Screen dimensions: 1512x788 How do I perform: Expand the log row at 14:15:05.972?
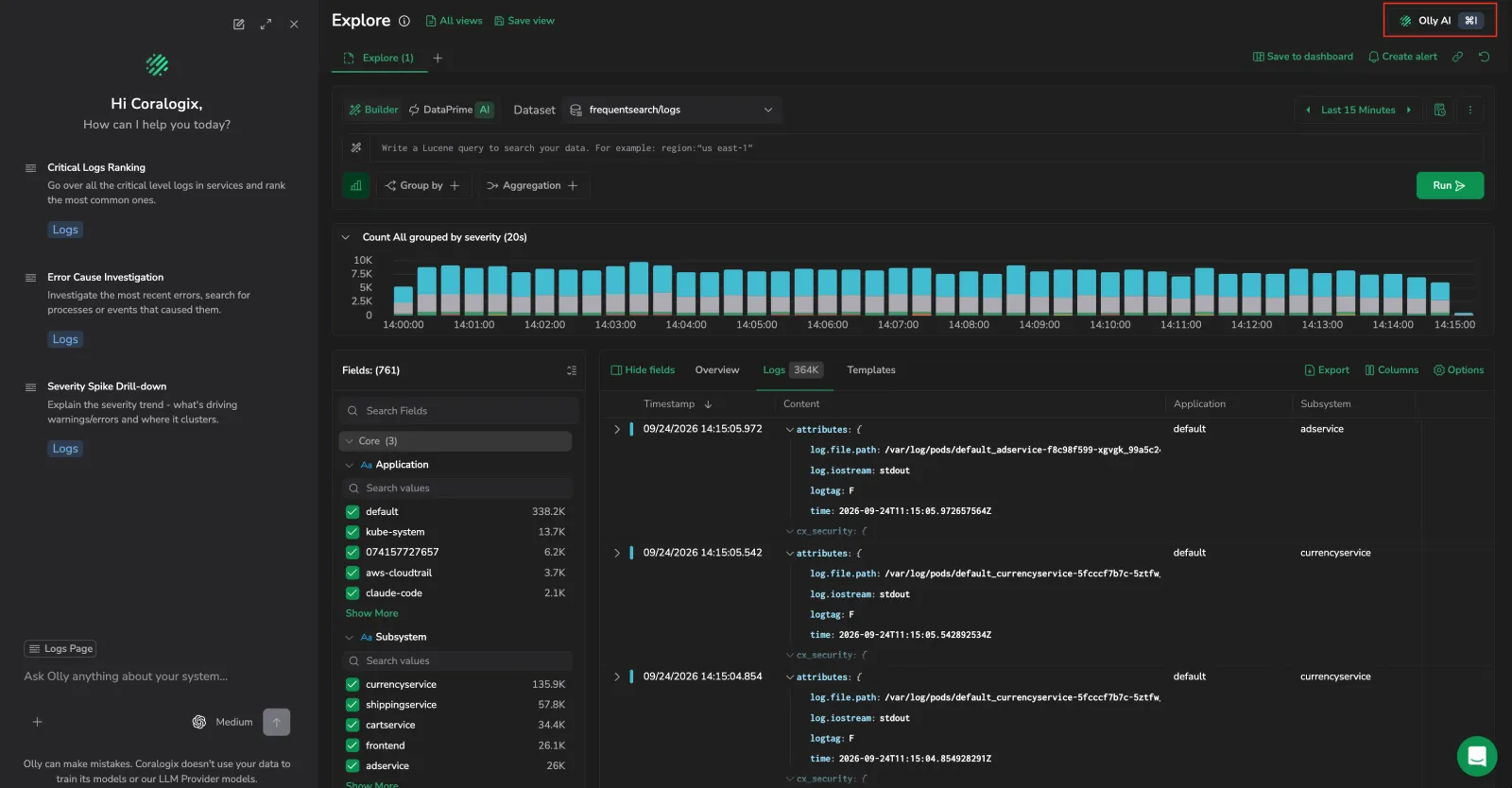617,429
